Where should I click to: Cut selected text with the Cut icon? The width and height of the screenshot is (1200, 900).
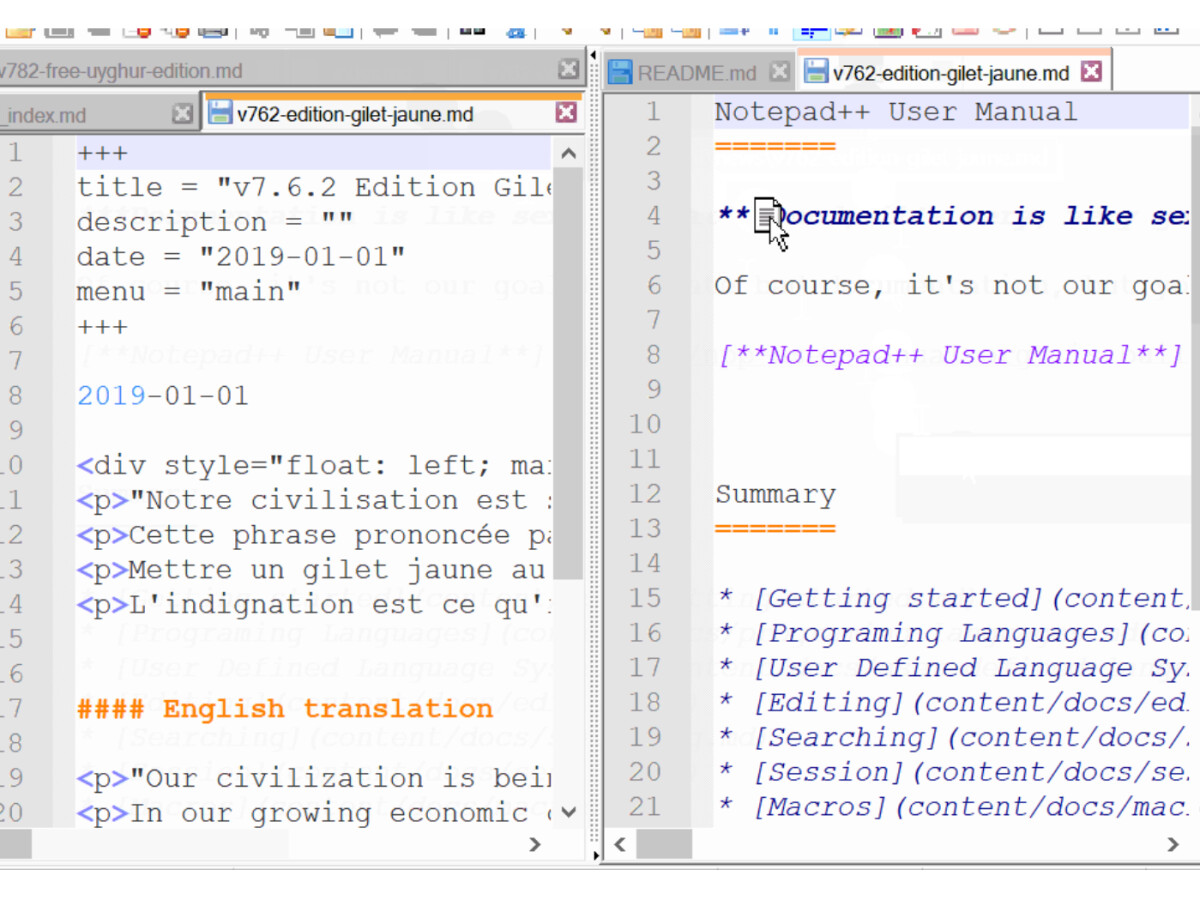(260, 31)
